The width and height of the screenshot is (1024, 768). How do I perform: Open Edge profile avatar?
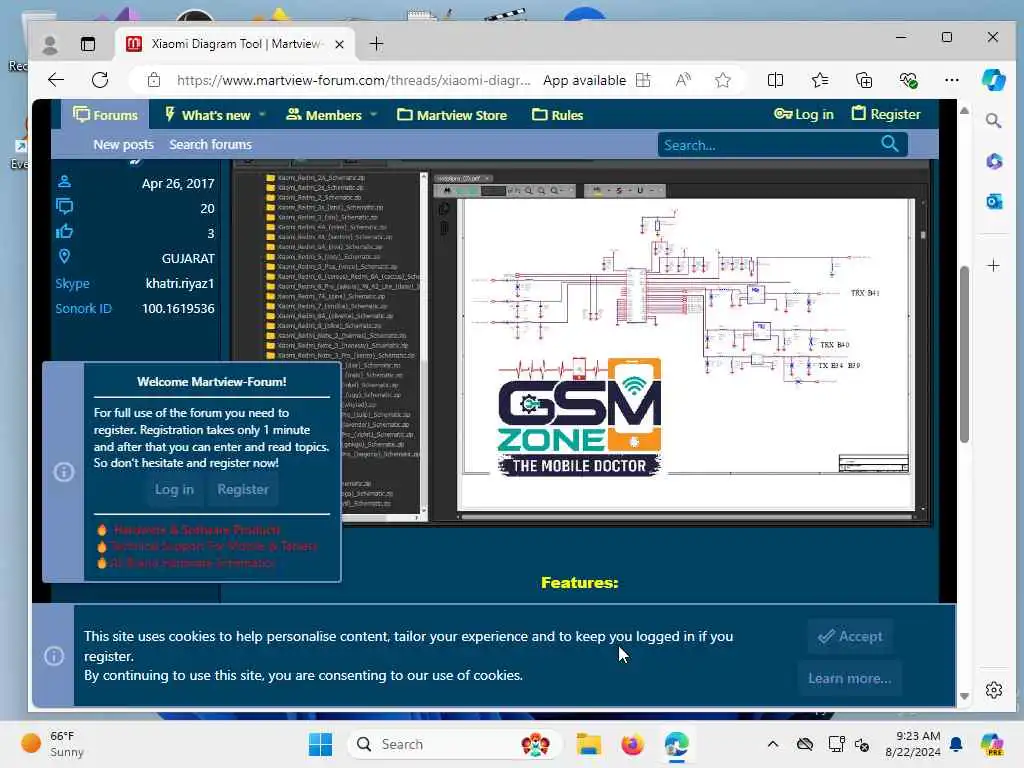point(50,44)
